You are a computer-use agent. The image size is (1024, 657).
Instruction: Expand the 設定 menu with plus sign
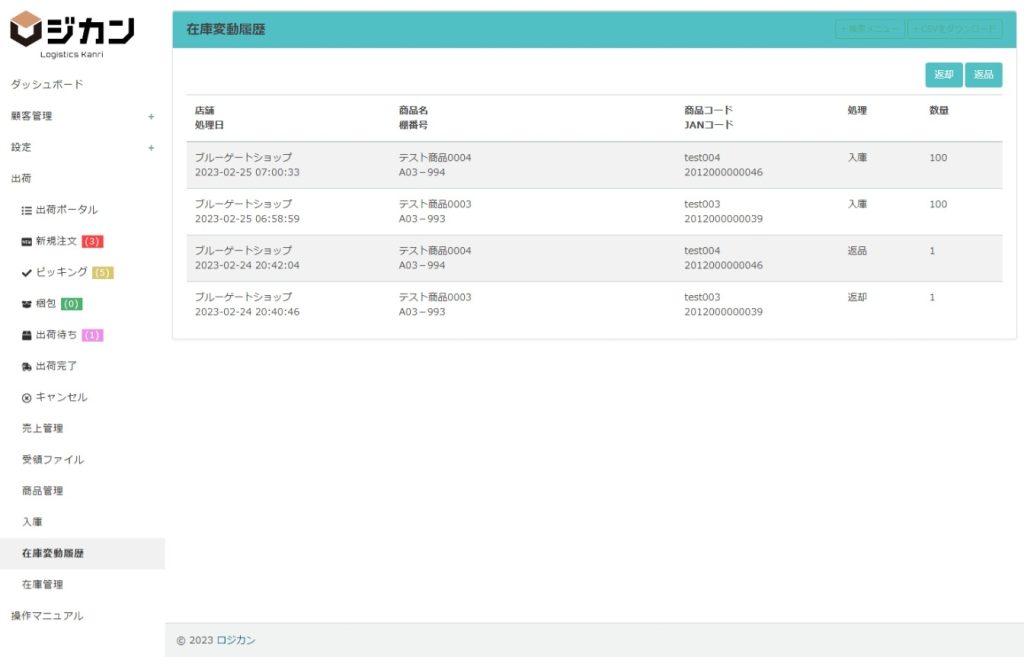151,148
